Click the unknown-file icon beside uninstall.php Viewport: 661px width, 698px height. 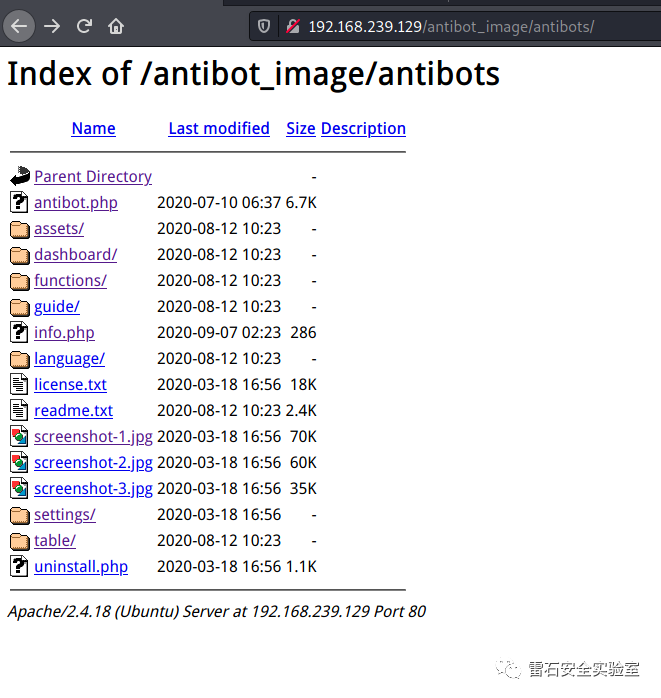tap(19, 566)
